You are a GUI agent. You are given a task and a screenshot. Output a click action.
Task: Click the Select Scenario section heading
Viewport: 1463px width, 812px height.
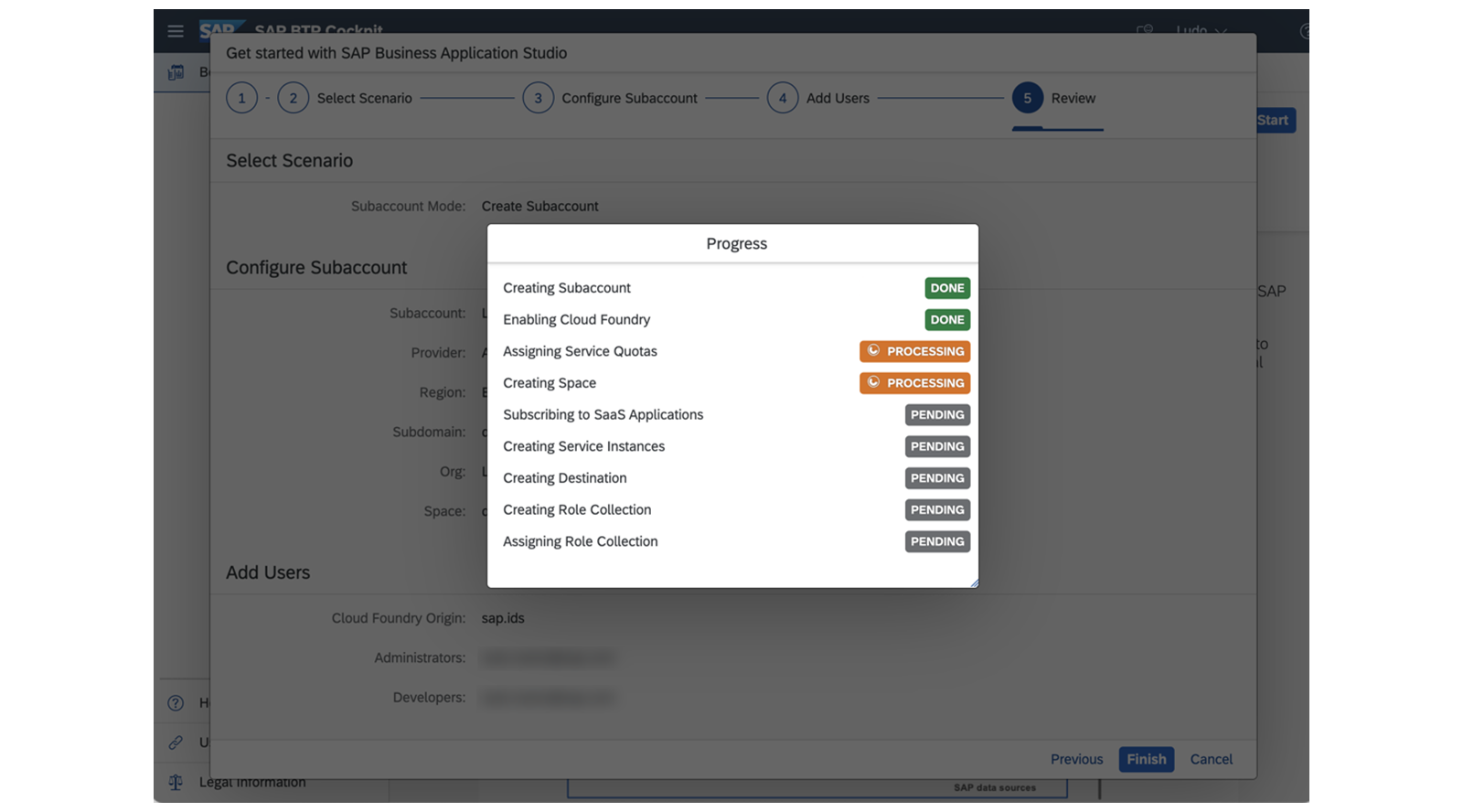[x=289, y=161]
